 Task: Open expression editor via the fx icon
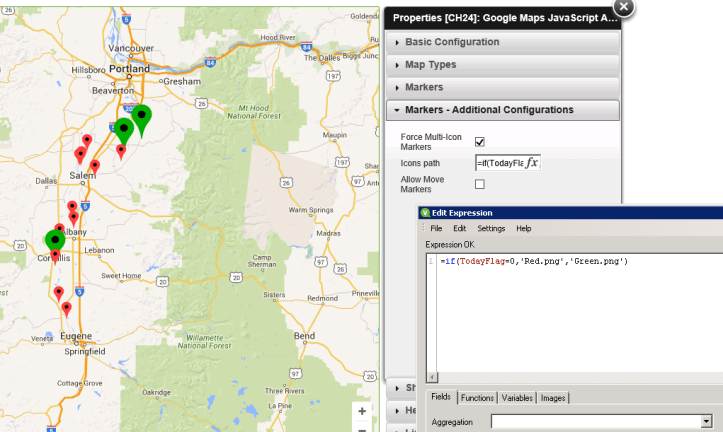point(532,162)
